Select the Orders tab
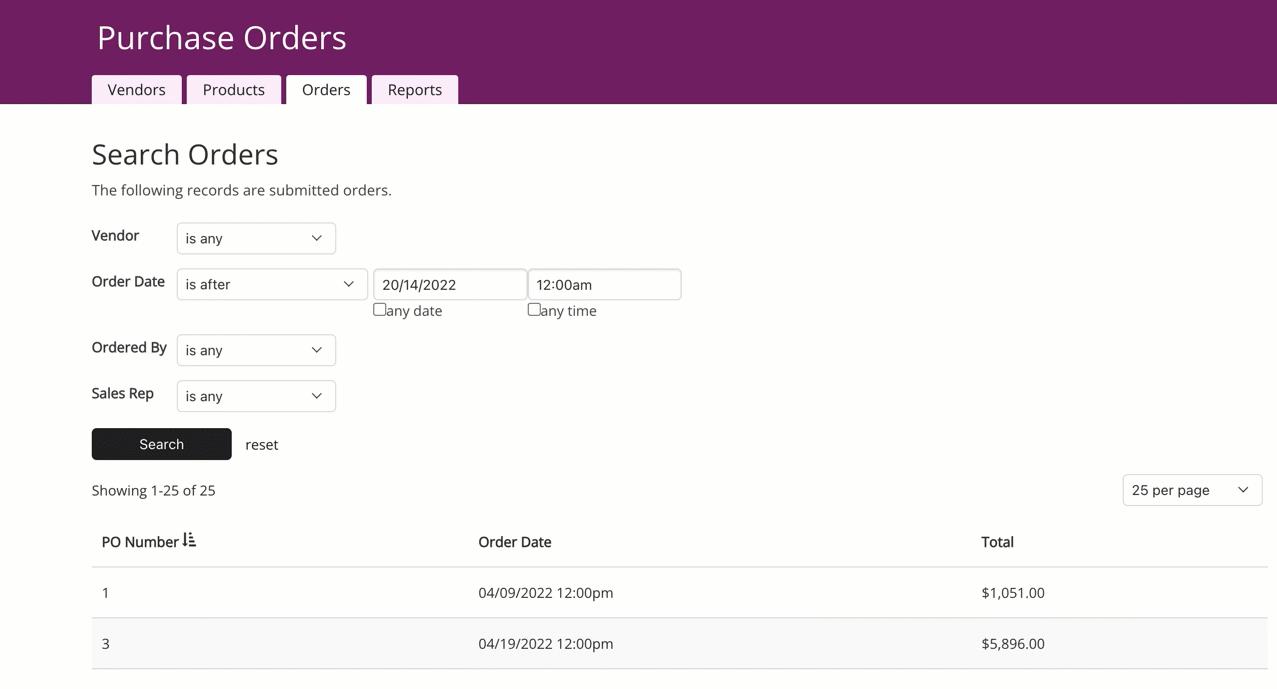 [x=326, y=90]
